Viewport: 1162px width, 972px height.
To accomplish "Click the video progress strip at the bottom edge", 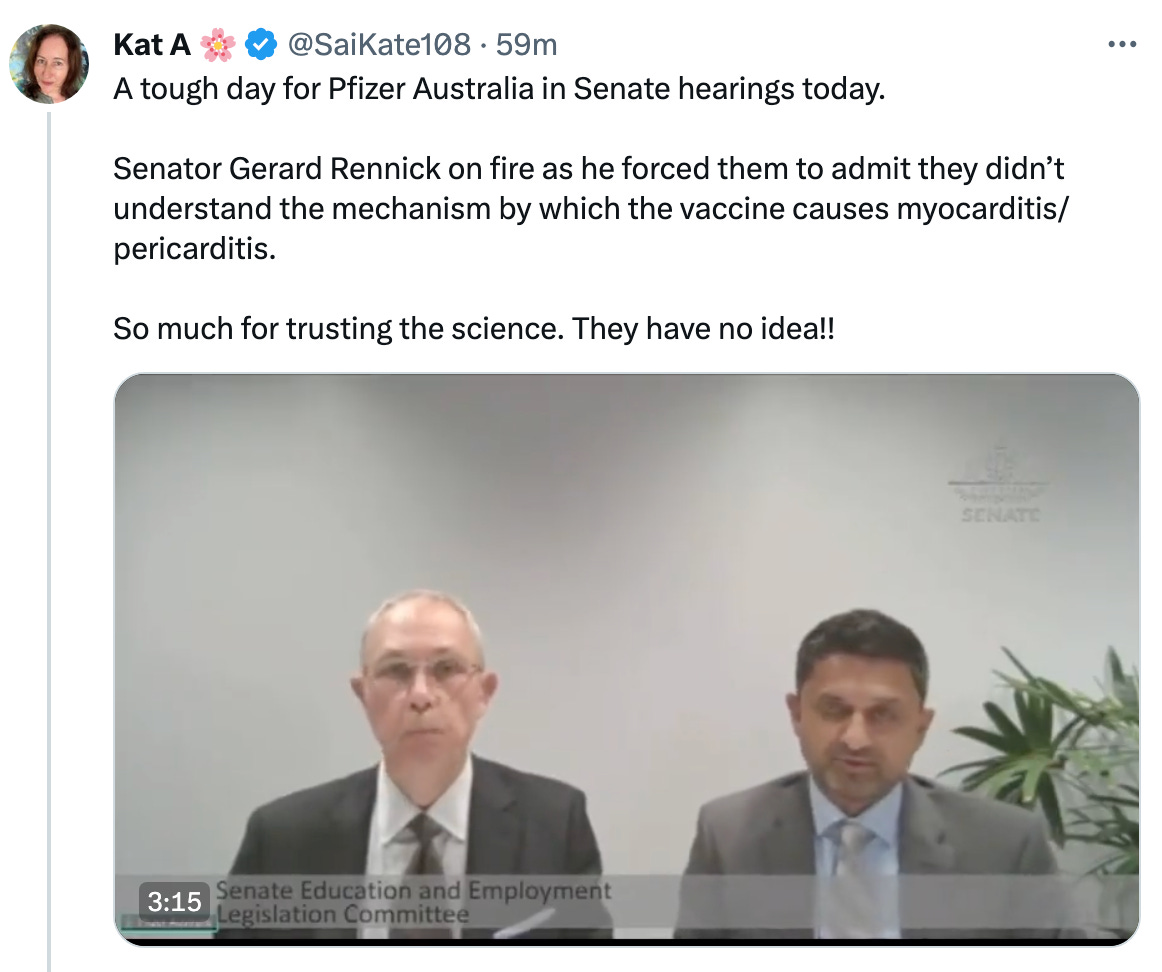I will point(626,942).
